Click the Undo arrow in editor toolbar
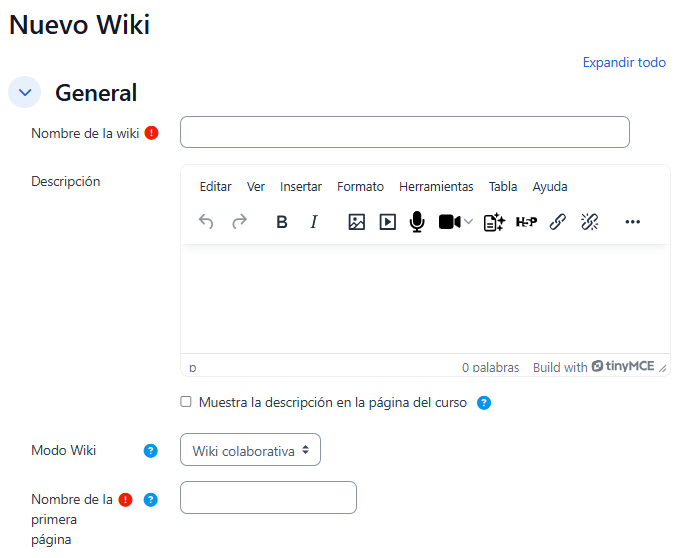Screen dimensions: 682x558 (206, 222)
